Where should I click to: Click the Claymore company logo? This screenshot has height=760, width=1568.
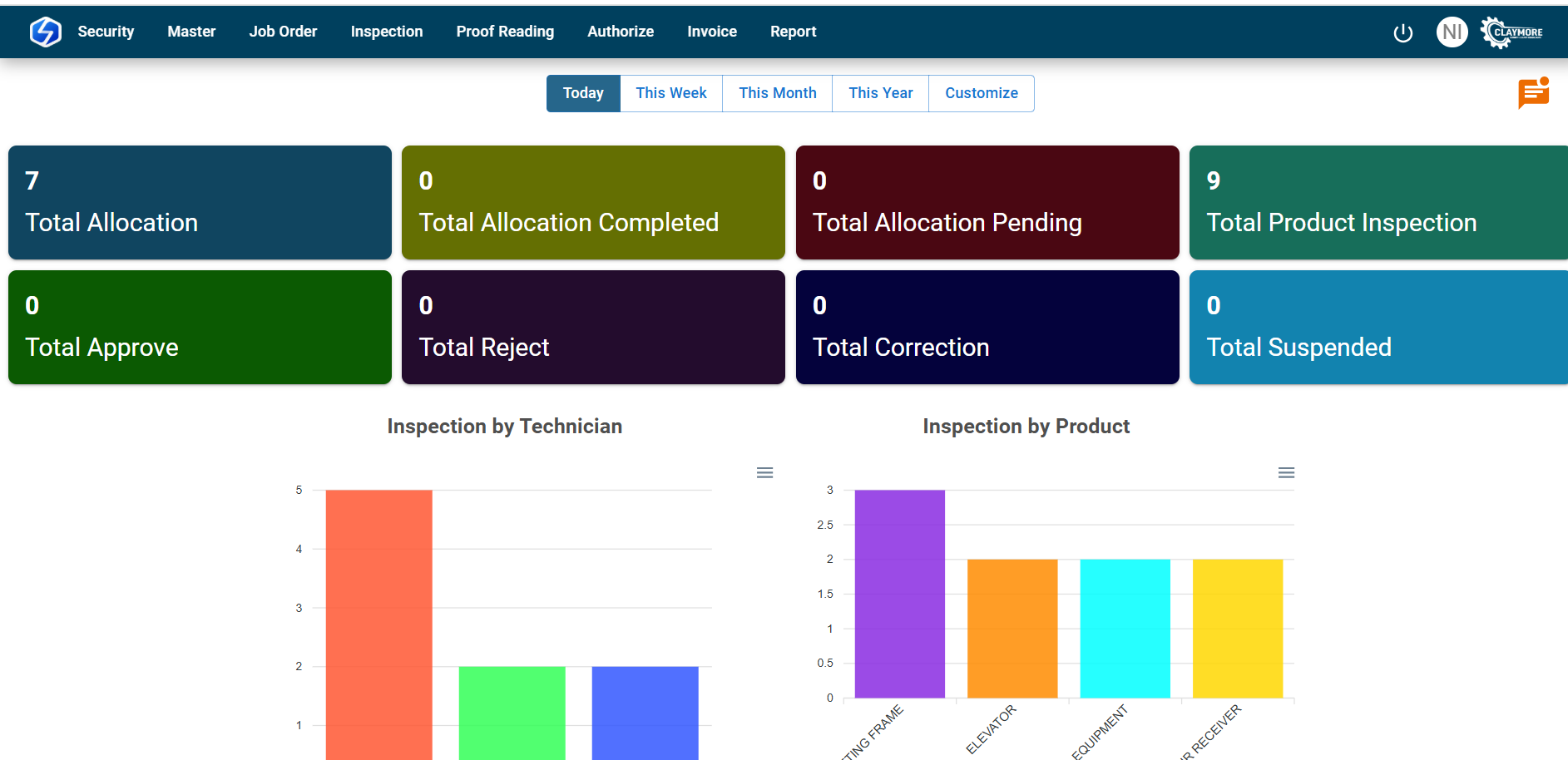coord(1512,32)
